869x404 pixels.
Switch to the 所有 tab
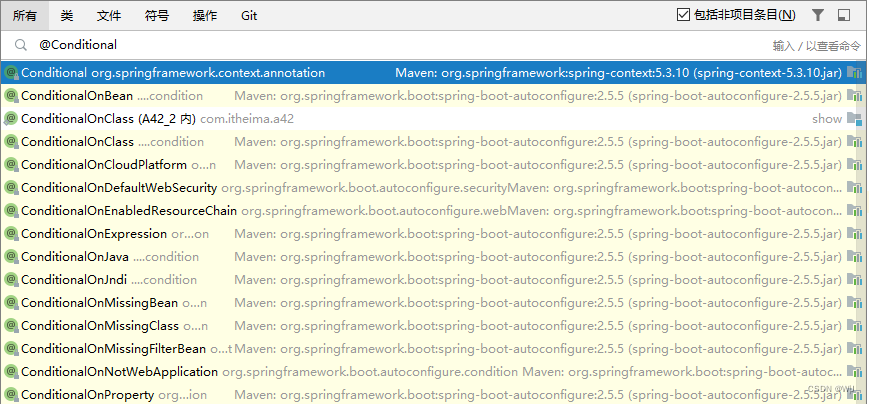point(24,16)
